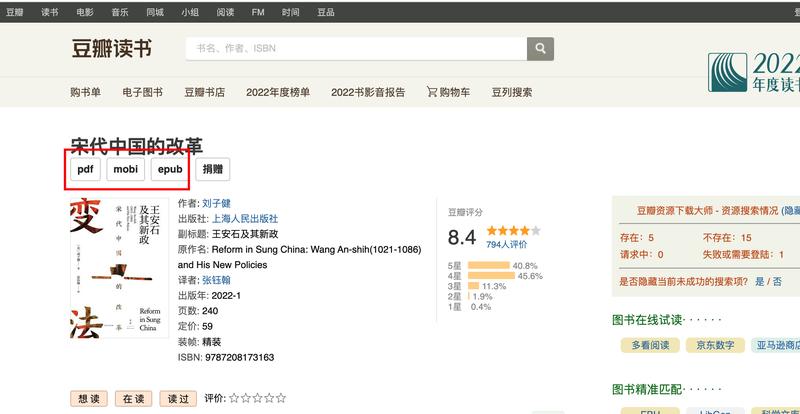This screenshot has width=800, height=414.
Task: Open 读书 in top navigation bar
Action: coord(49,12)
